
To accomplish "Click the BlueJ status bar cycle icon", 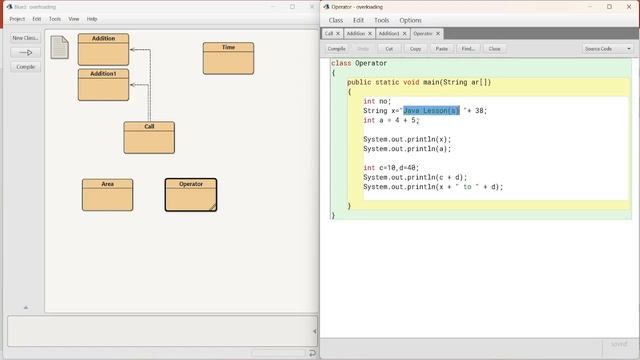I will click(312, 353).
